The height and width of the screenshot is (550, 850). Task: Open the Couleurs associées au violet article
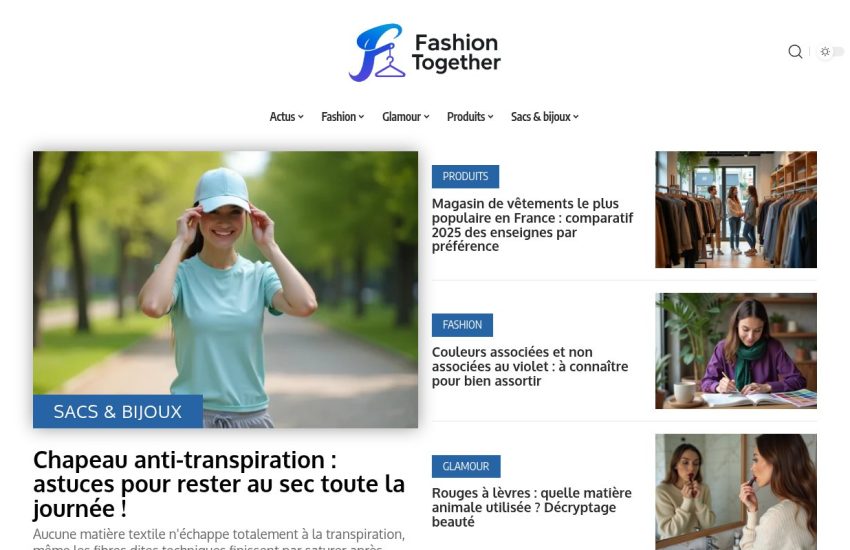(530, 366)
